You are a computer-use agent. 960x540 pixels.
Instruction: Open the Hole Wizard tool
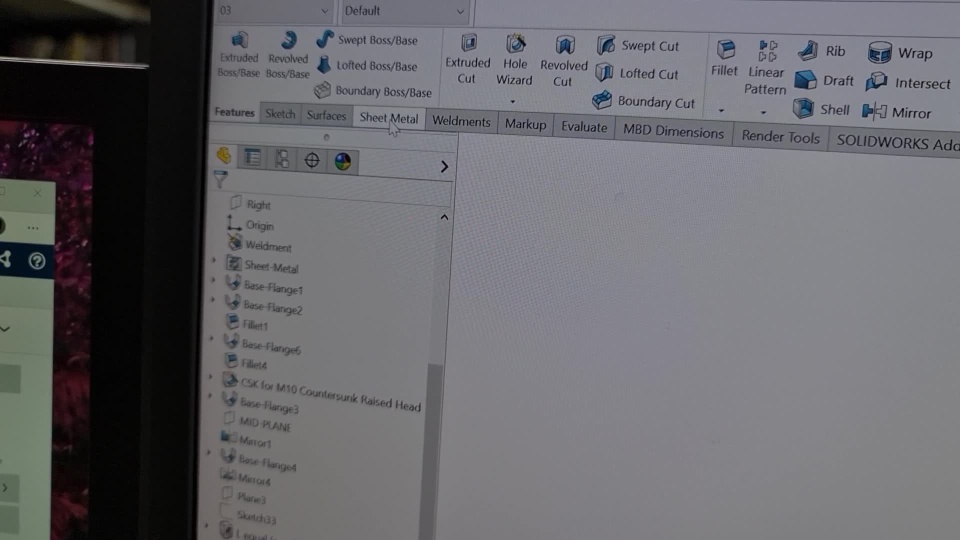(x=514, y=61)
